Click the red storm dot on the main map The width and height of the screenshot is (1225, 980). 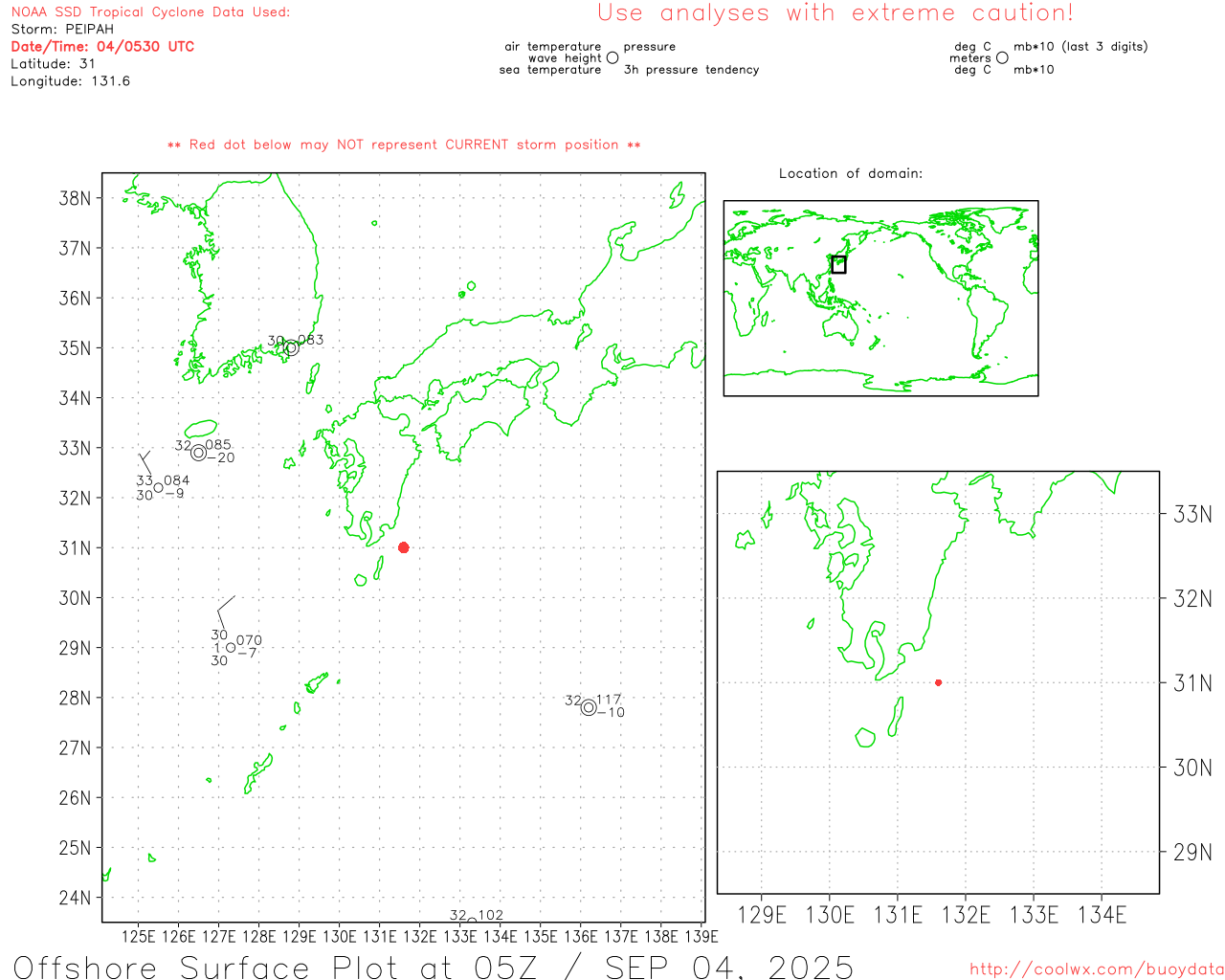click(403, 547)
